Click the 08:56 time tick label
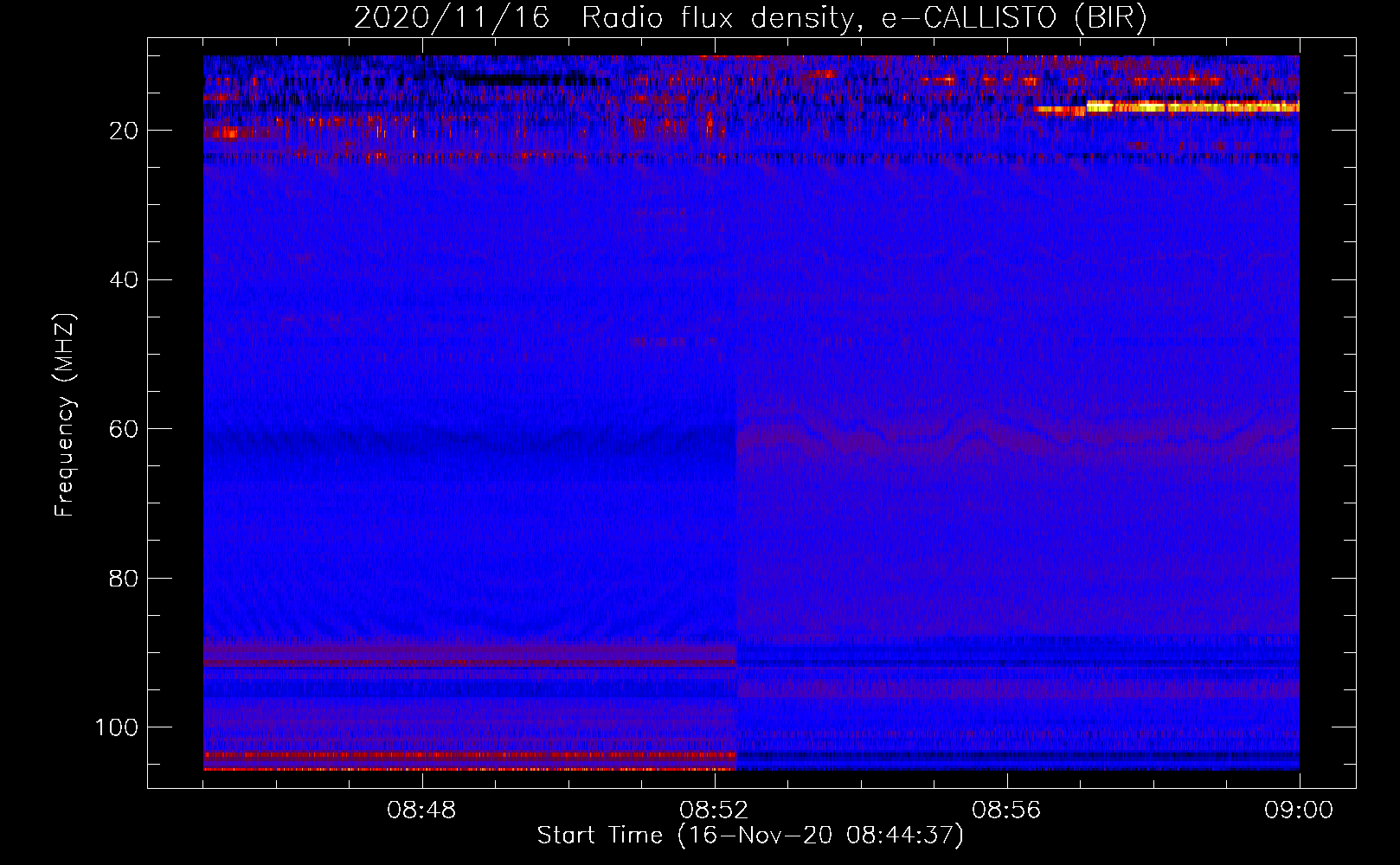 [x=1006, y=811]
